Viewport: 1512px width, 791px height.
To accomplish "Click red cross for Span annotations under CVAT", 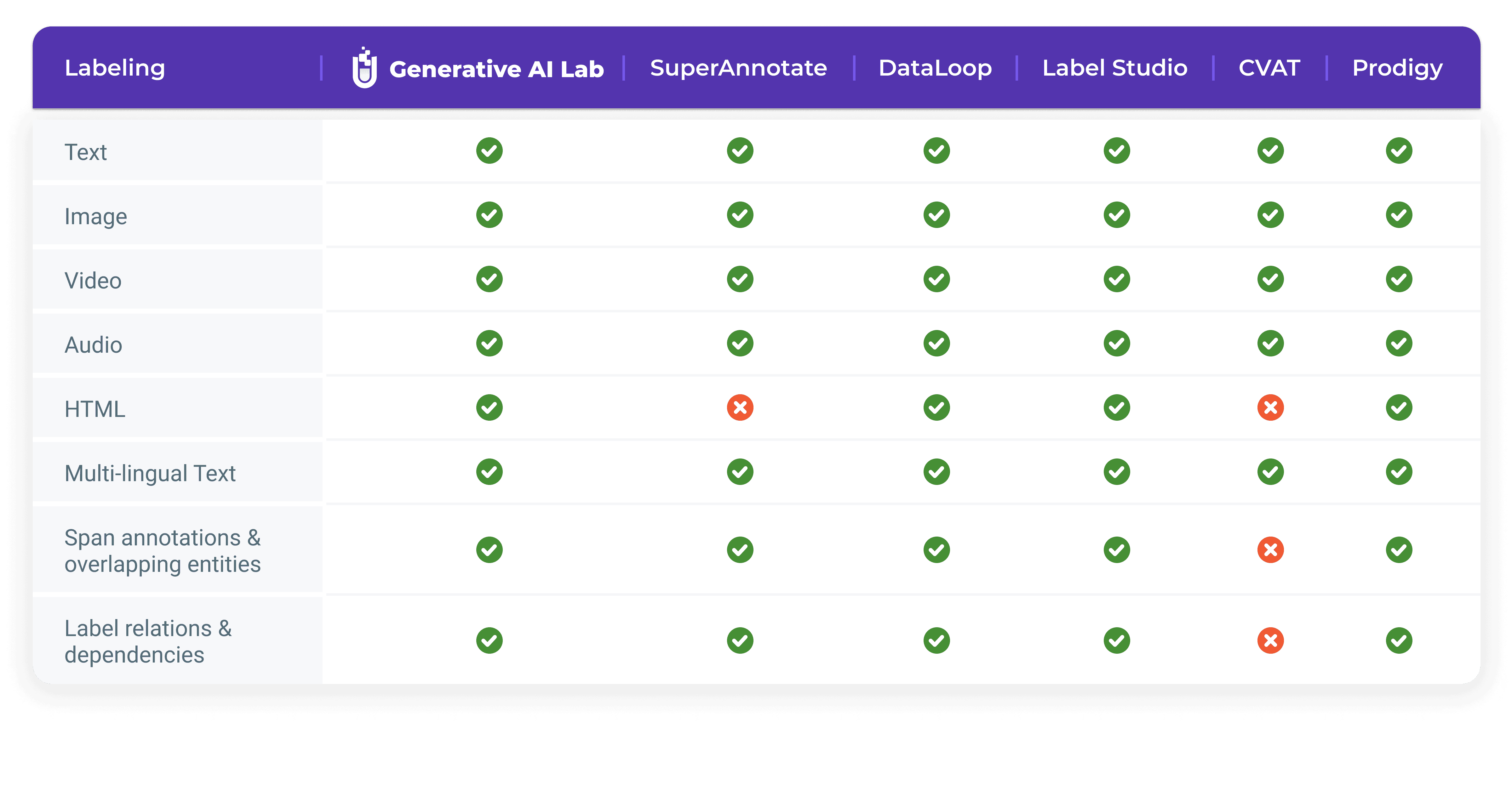I will tap(1271, 550).
